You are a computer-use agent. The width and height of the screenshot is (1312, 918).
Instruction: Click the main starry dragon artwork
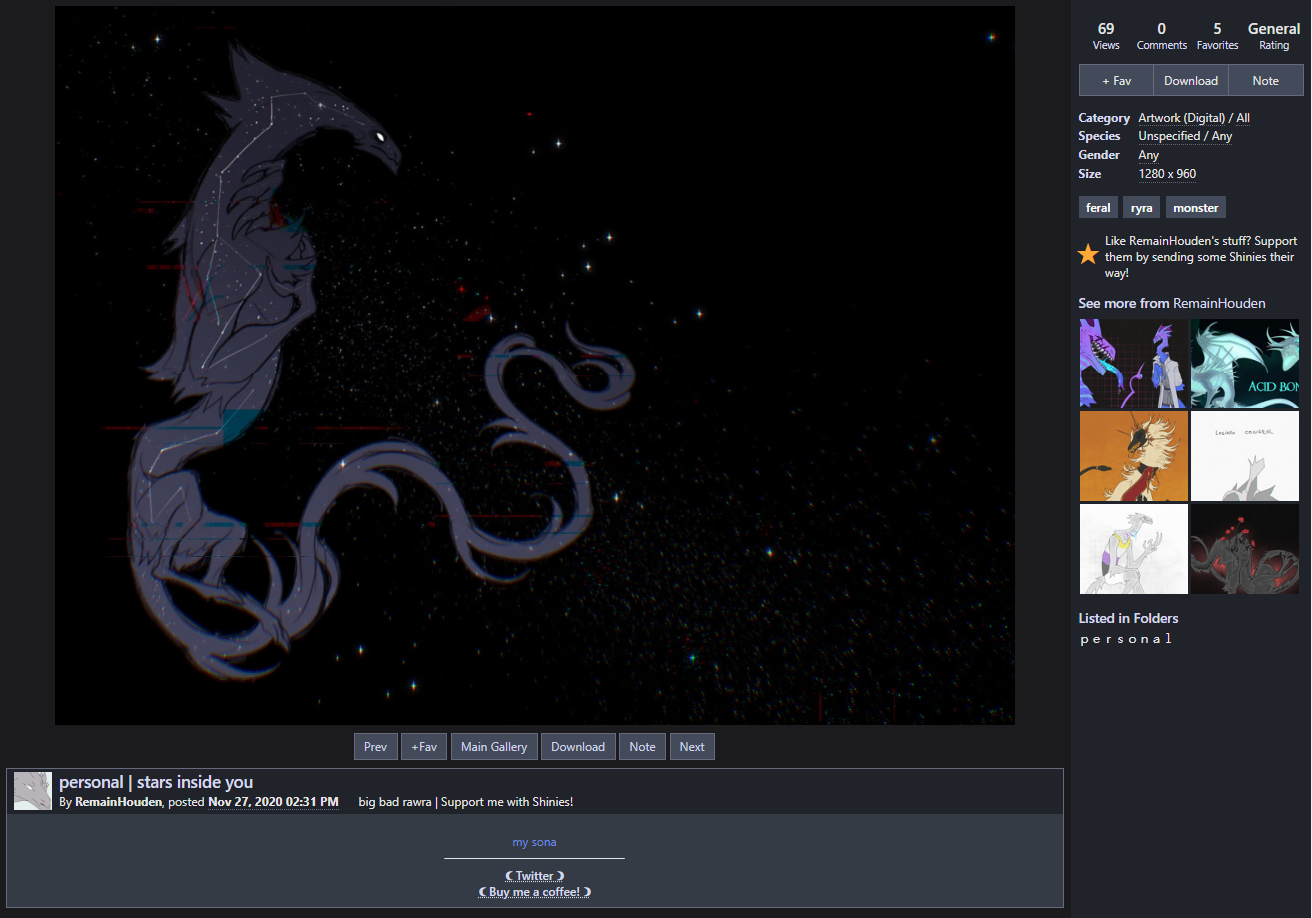tap(535, 365)
